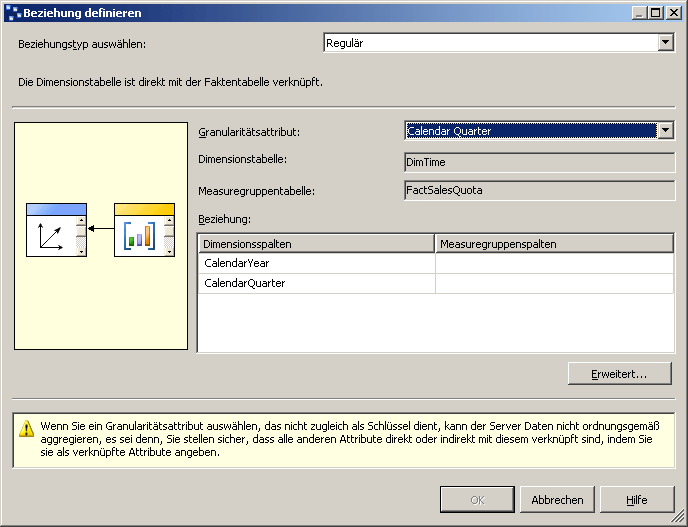The width and height of the screenshot is (688, 527).
Task: Click the blue header of dimension table diagram
Action: point(56,209)
